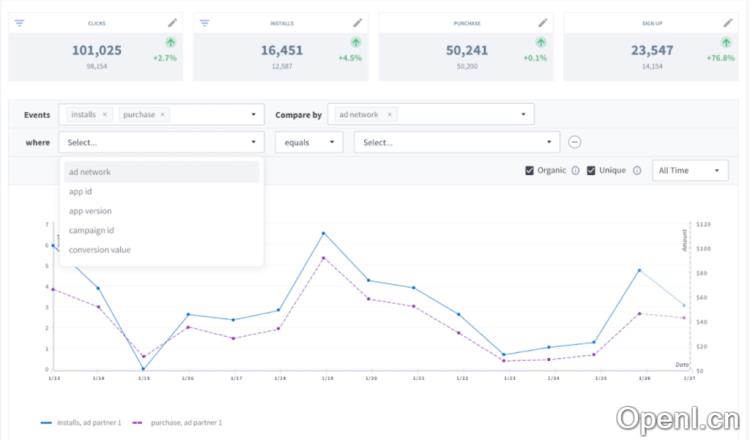Edit the Clicks card with pencil icon
Screen dimensions: 750x440
click(173, 22)
